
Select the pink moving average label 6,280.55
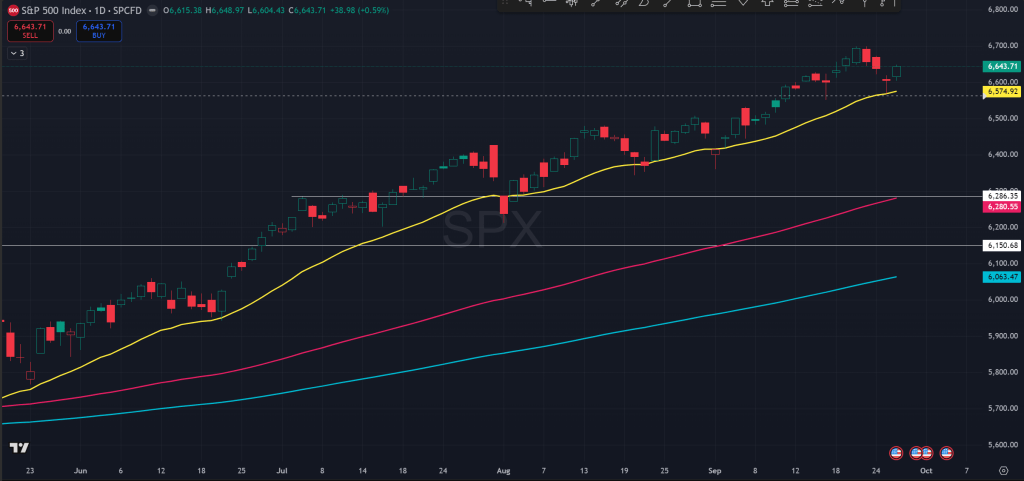tap(1001, 206)
